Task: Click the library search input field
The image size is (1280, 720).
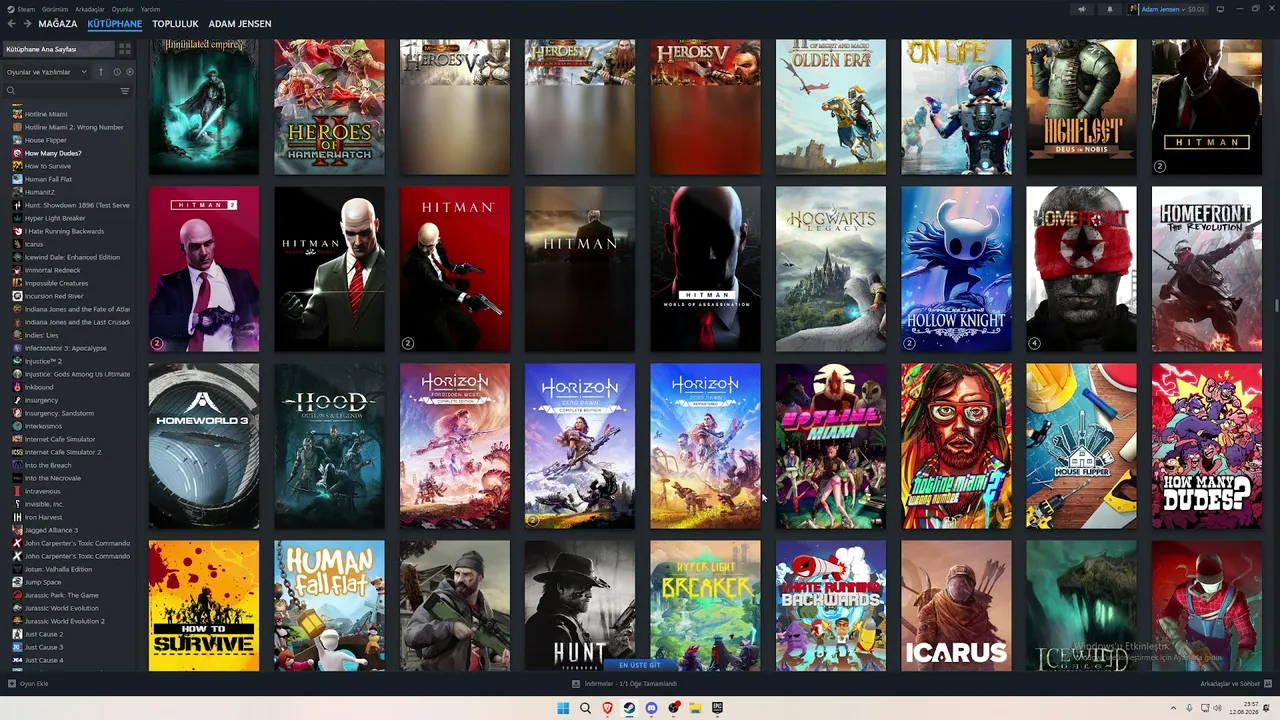Action: (x=67, y=91)
